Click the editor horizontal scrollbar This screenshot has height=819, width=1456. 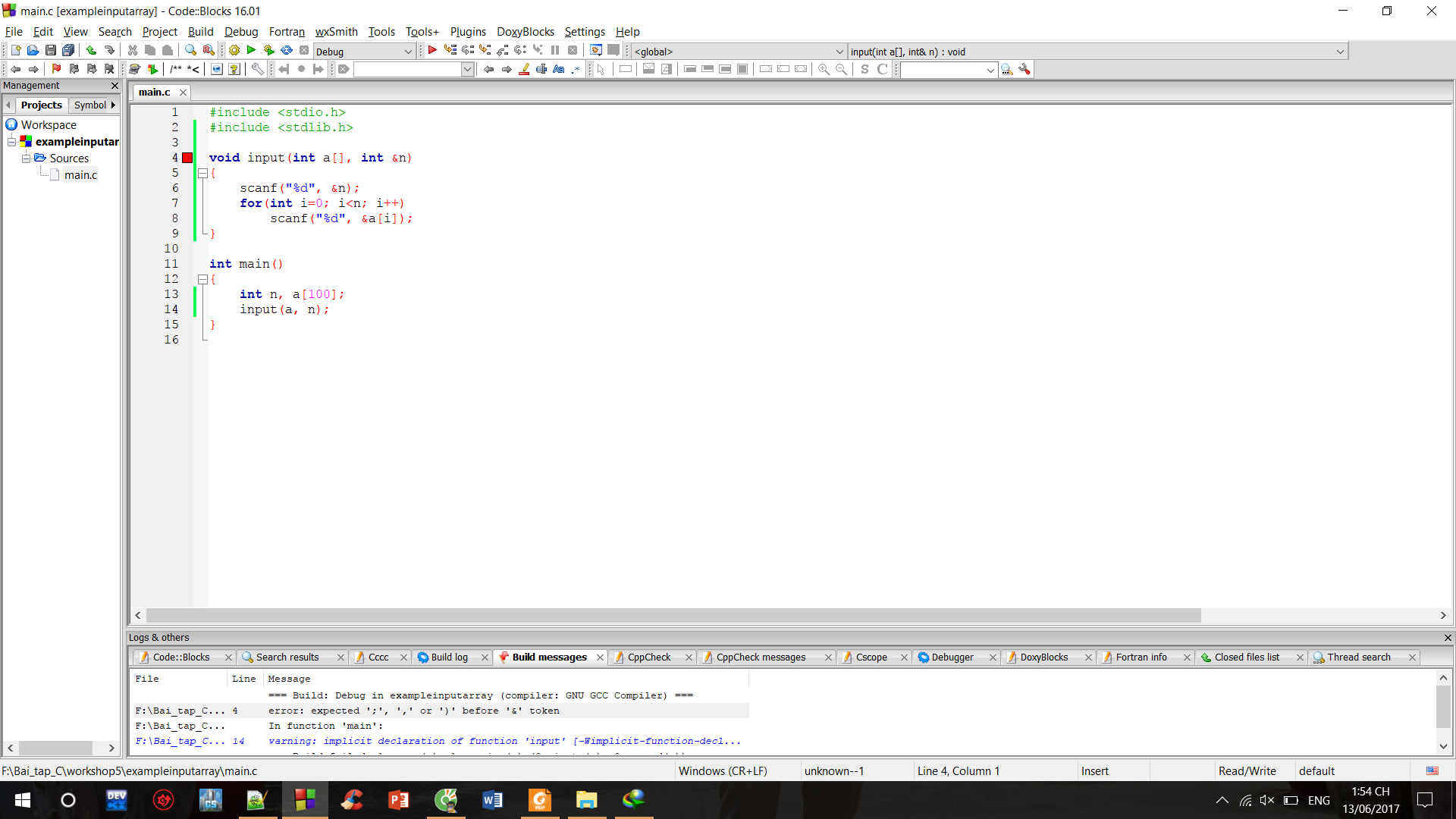(x=673, y=616)
